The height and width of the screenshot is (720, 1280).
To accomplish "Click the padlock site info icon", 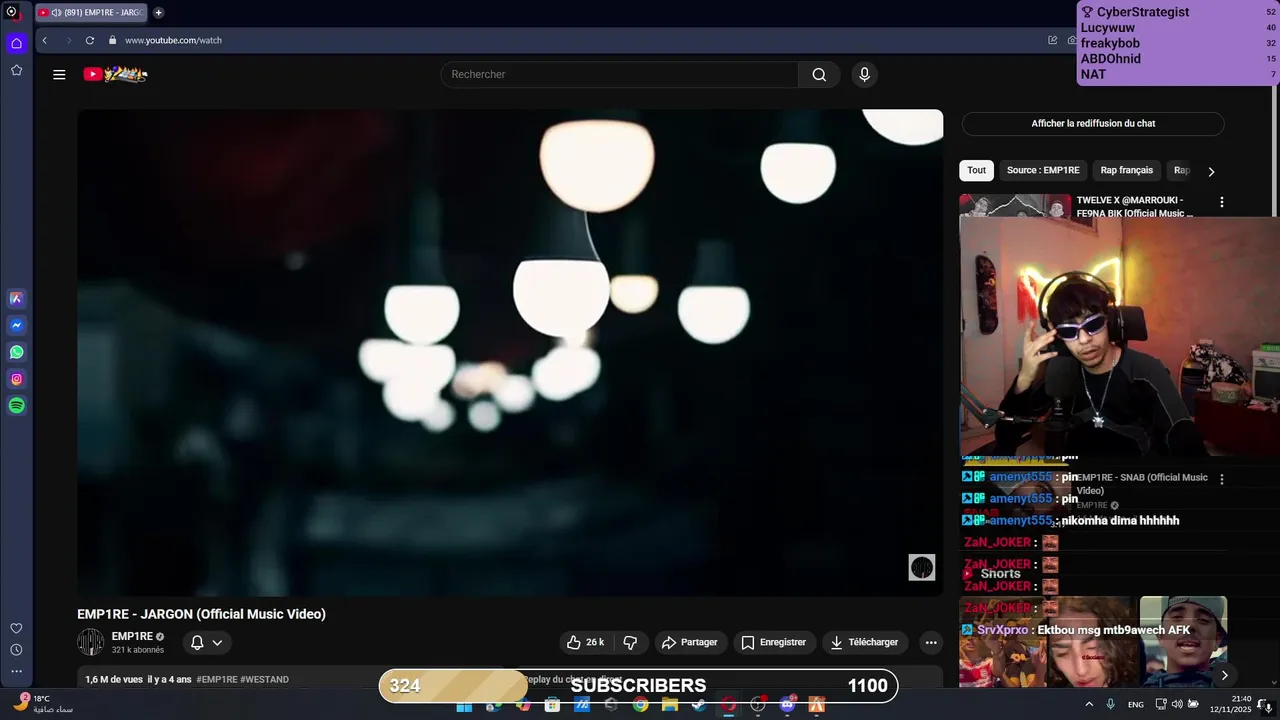I will point(113,40).
